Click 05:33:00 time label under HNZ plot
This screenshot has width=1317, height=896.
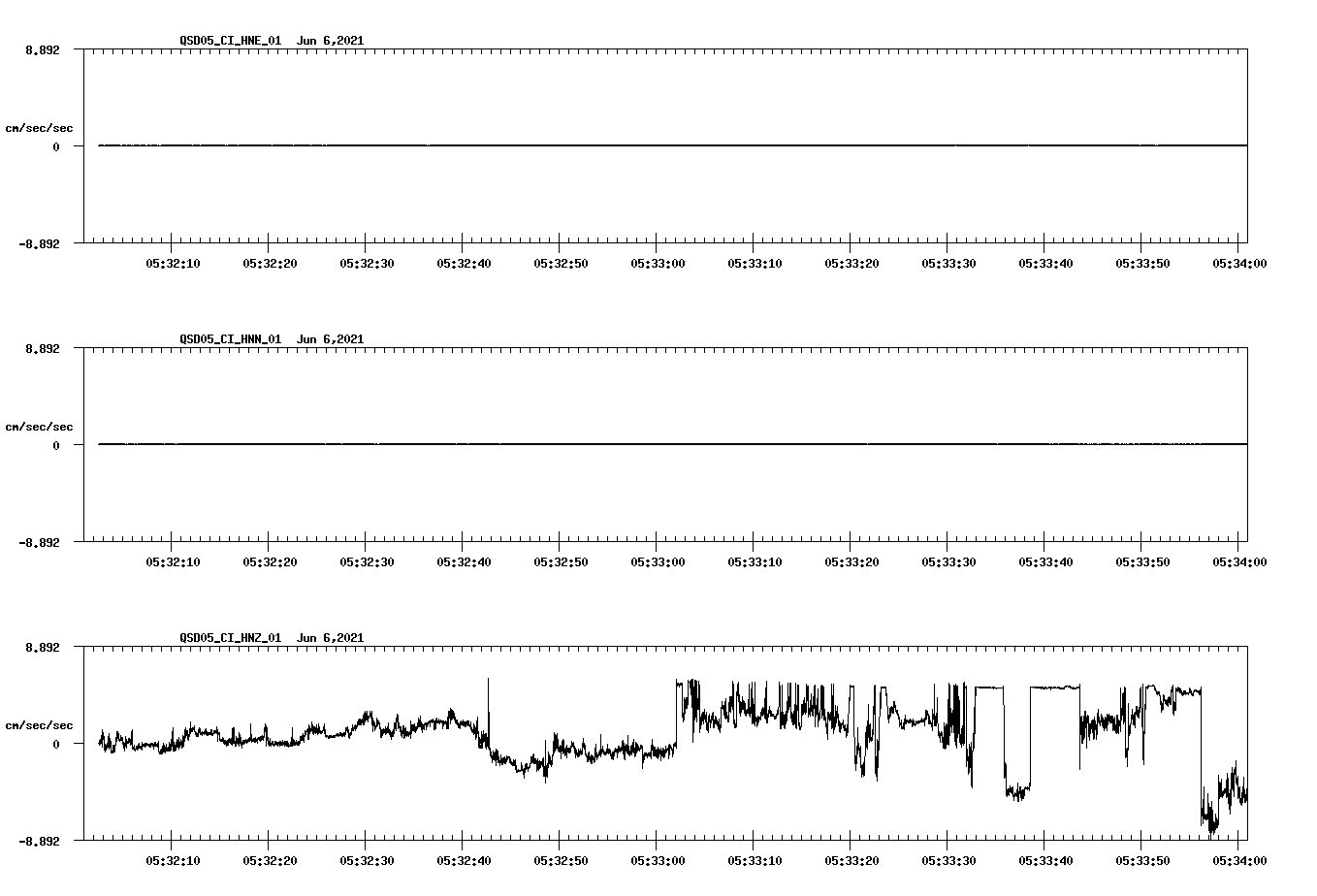click(658, 860)
